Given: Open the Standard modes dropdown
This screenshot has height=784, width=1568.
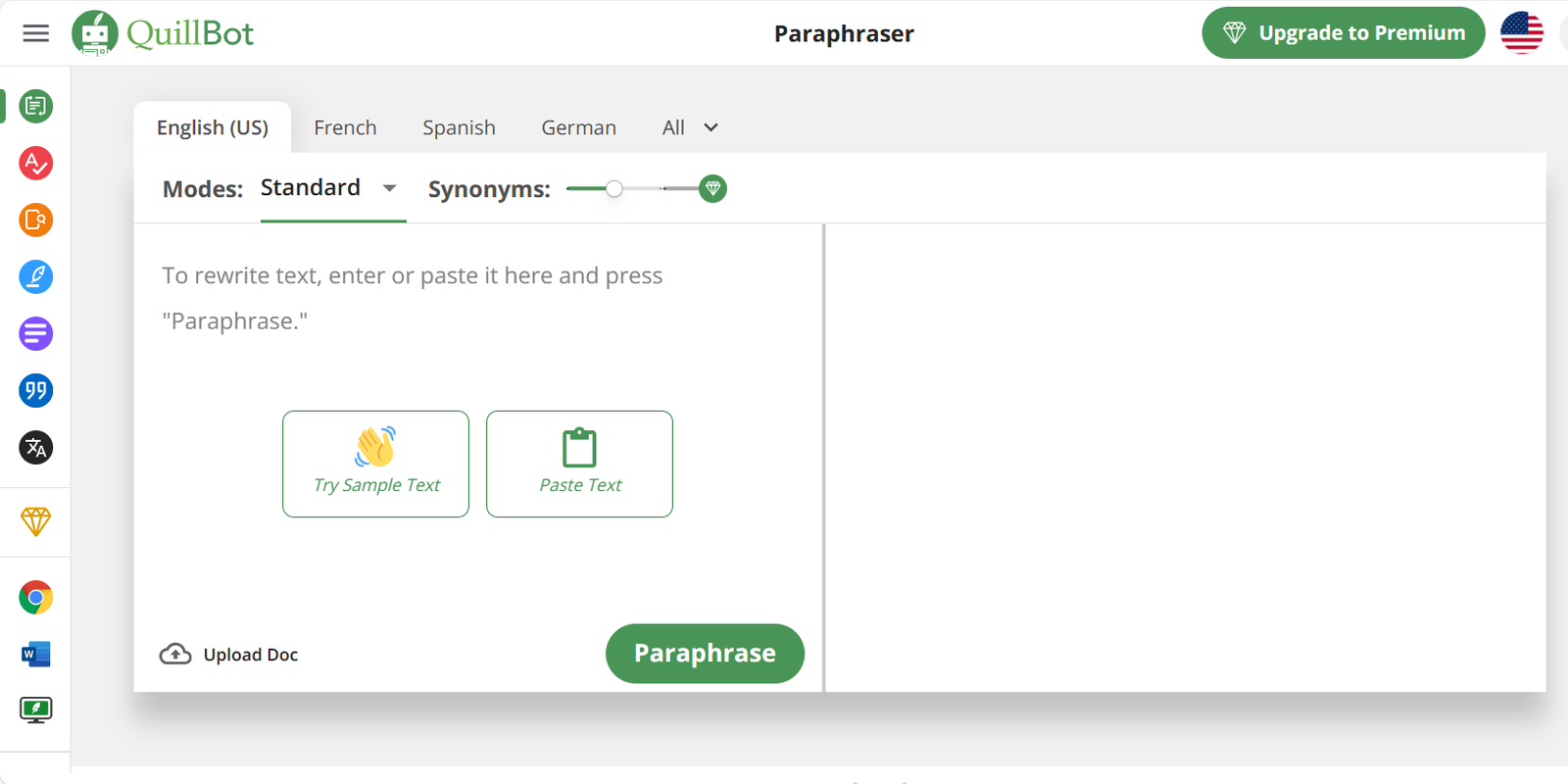Looking at the screenshot, I should [332, 188].
